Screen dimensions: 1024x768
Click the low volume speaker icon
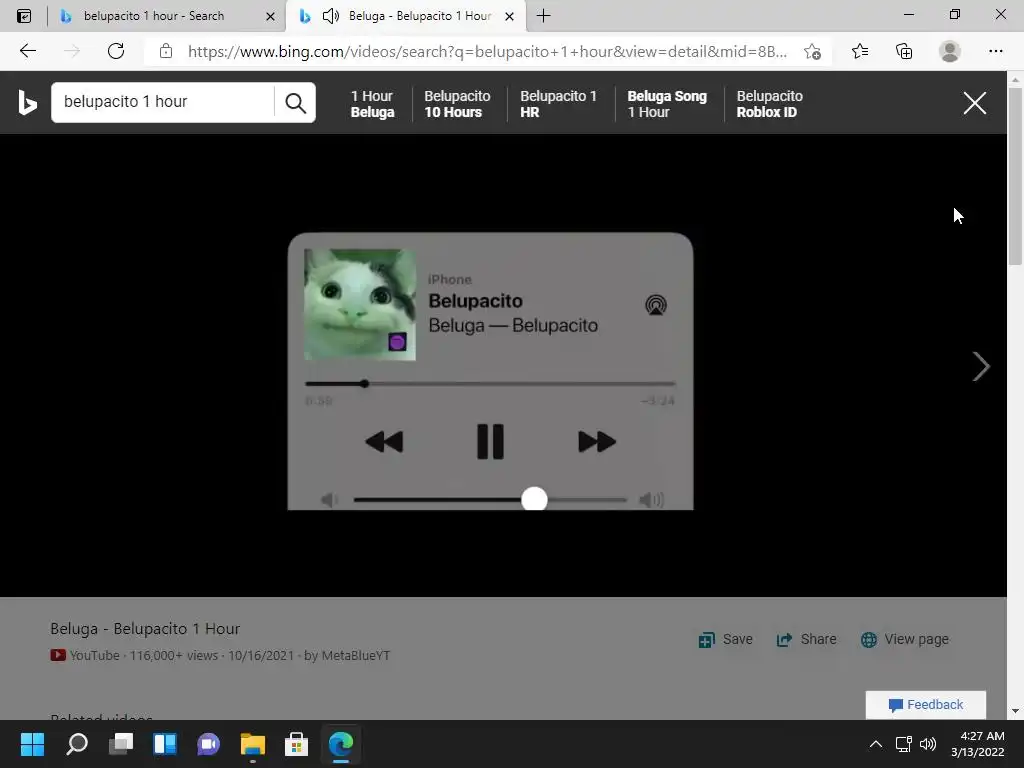(329, 500)
